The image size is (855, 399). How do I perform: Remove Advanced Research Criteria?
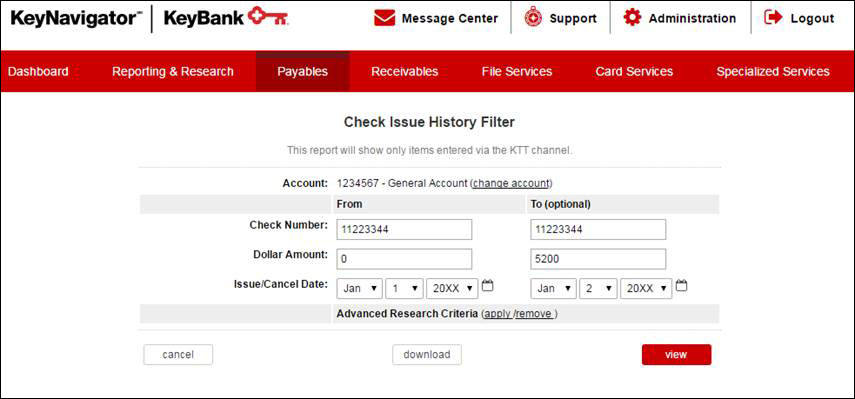pos(534,314)
